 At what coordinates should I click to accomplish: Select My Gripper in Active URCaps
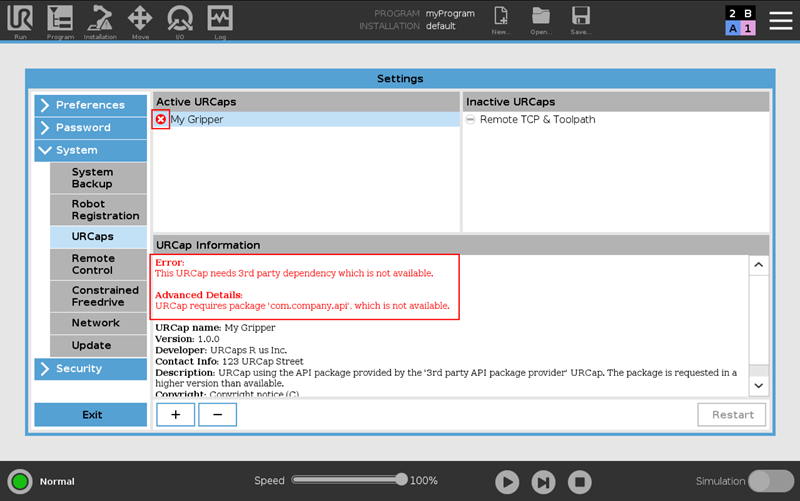[197, 119]
